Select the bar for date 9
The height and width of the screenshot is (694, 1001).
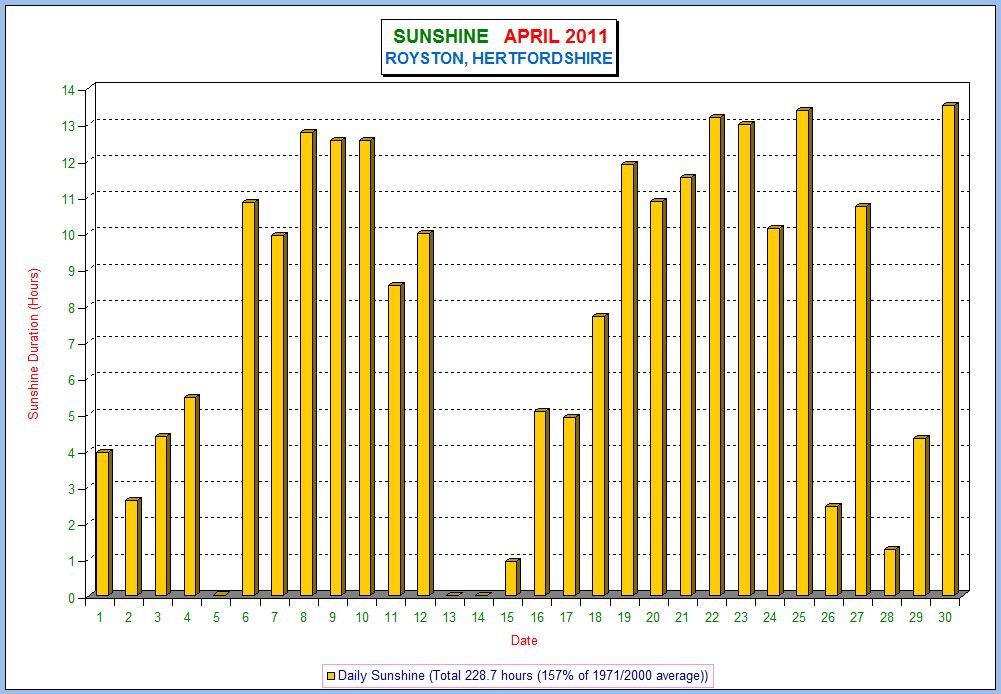[337, 367]
